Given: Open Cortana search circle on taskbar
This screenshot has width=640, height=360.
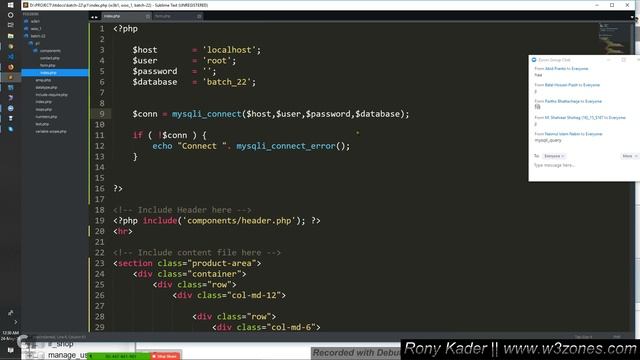Looking at the screenshot, I should pyautogui.click(x=10, y=15).
